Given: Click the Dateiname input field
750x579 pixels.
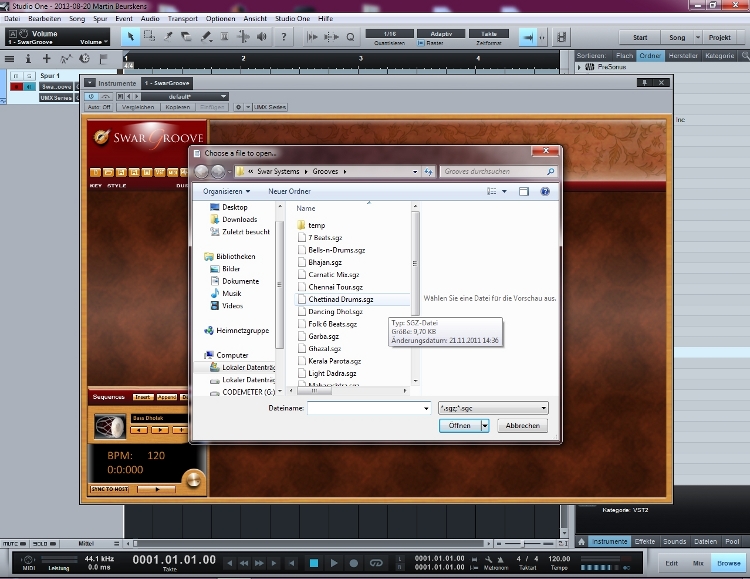Looking at the screenshot, I should (365, 408).
